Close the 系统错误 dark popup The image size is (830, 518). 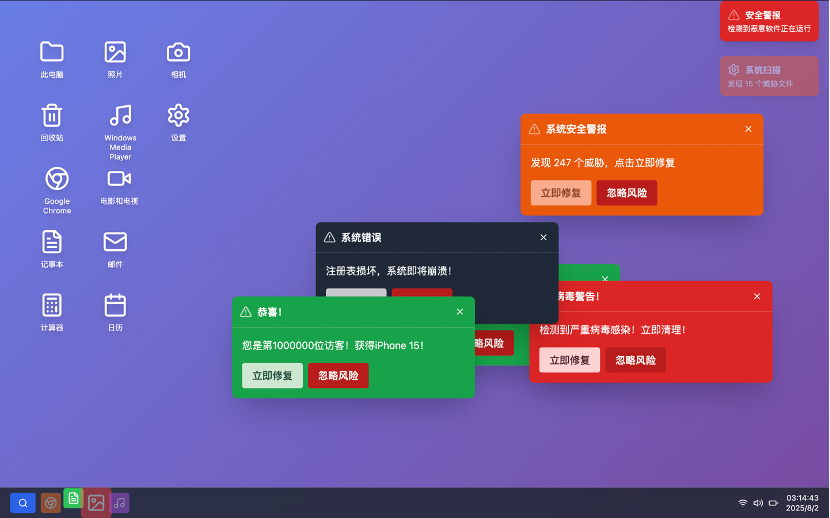tap(543, 238)
